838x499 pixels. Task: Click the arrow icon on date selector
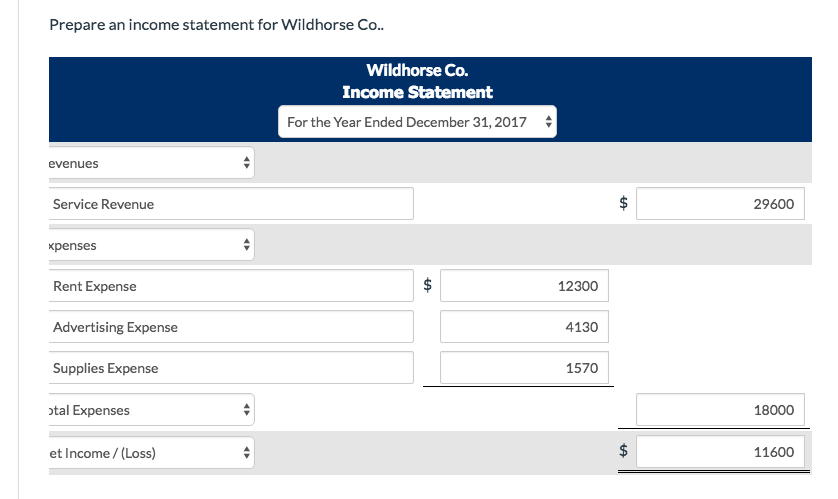(548, 122)
